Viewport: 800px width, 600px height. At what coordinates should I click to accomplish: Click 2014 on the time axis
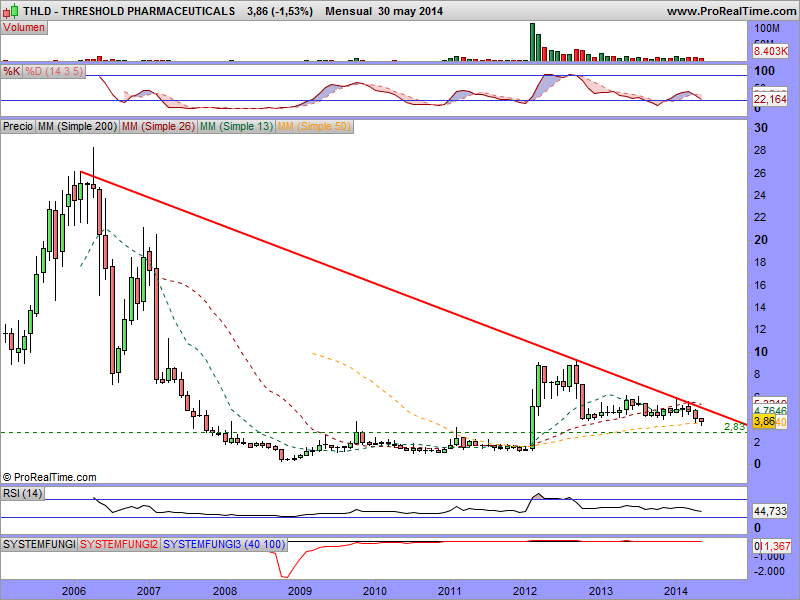point(676,591)
